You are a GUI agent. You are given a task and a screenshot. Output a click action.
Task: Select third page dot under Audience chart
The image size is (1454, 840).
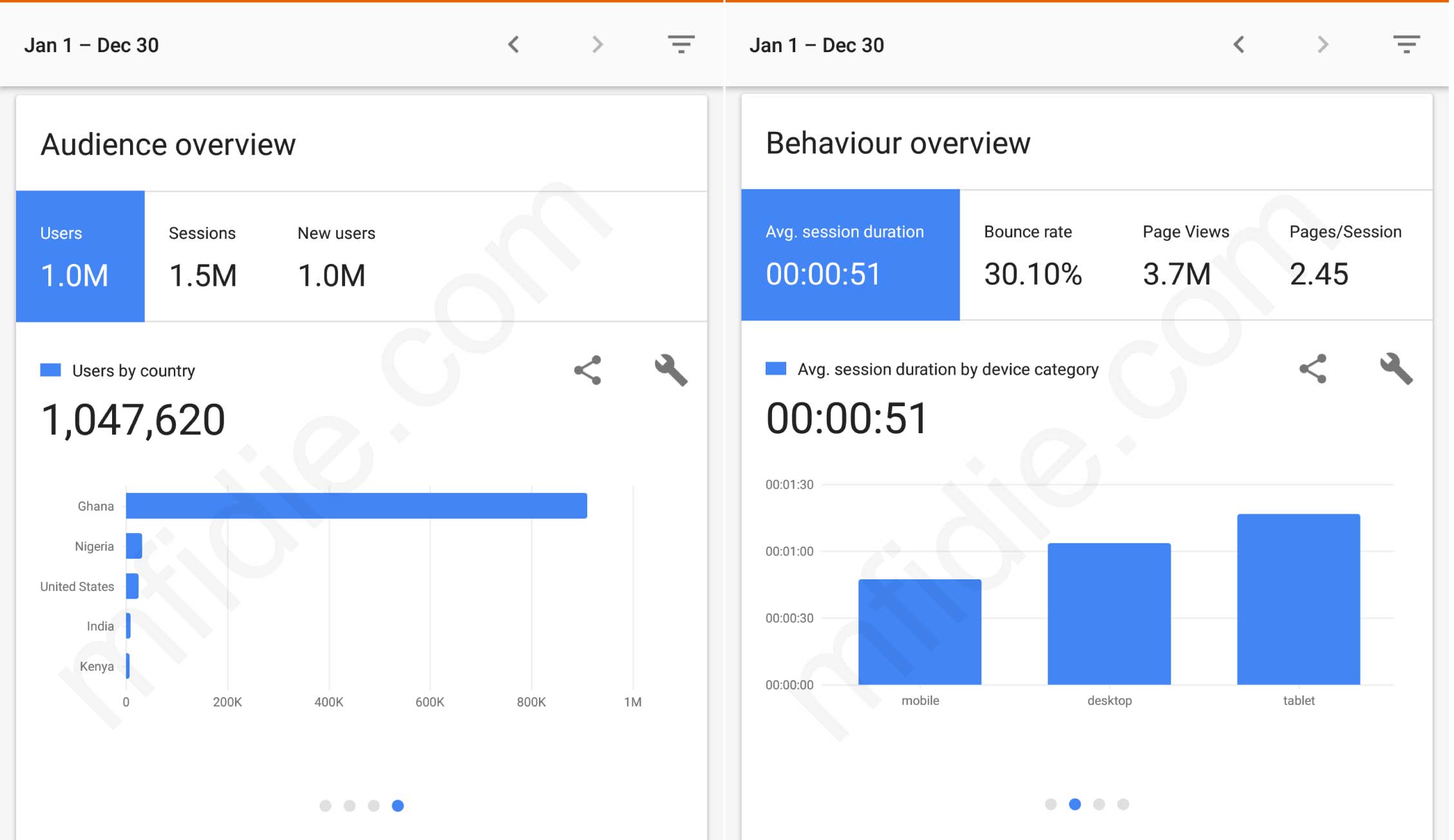pos(373,806)
